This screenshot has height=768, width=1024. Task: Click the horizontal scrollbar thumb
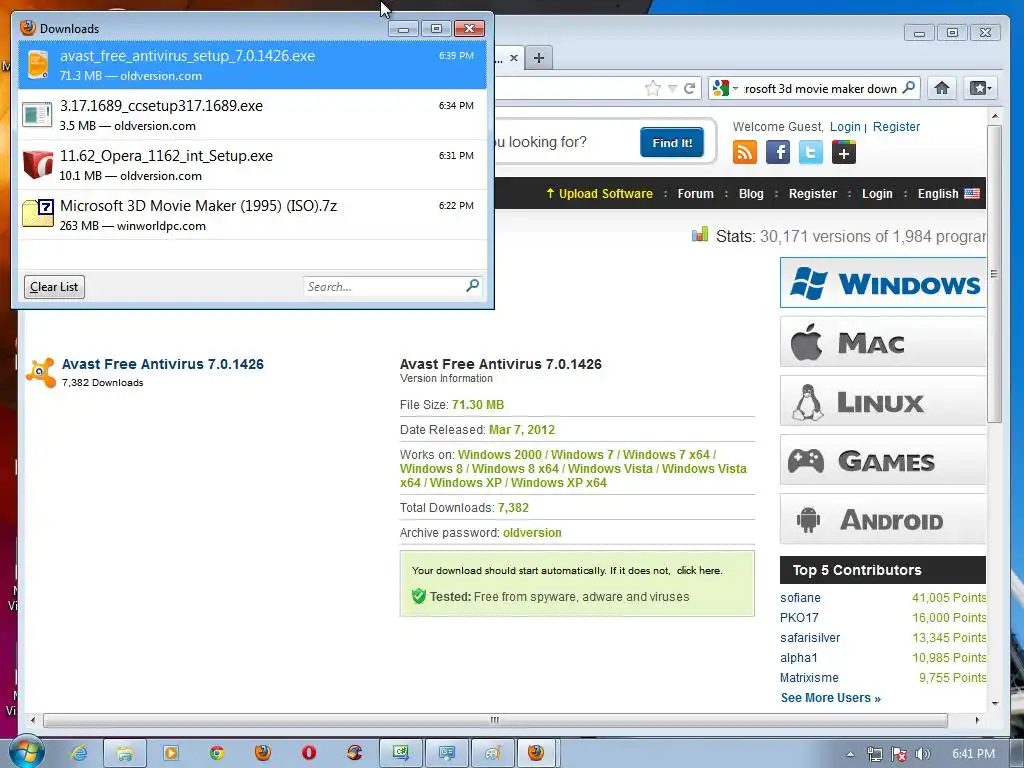495,720
